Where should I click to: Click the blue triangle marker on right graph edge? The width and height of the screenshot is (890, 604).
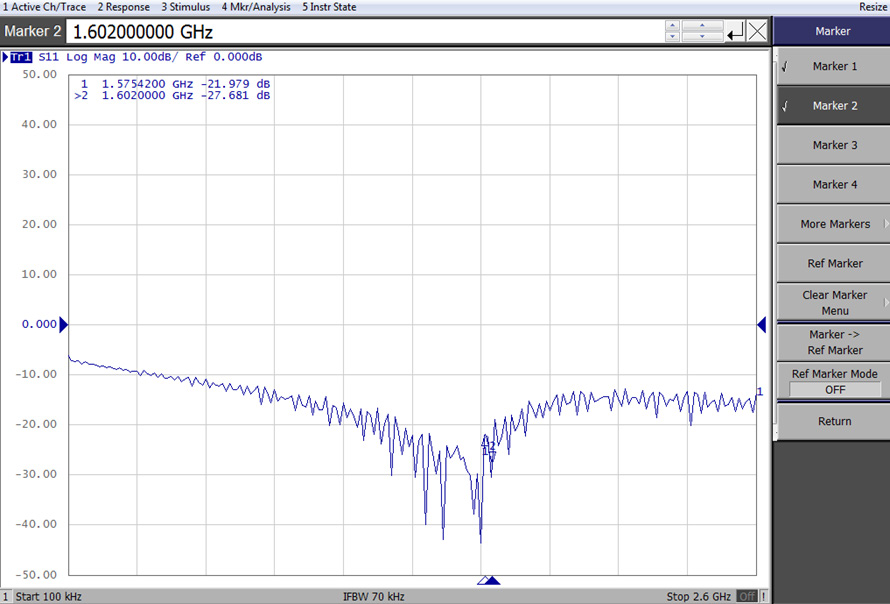(x=761, y=324)
